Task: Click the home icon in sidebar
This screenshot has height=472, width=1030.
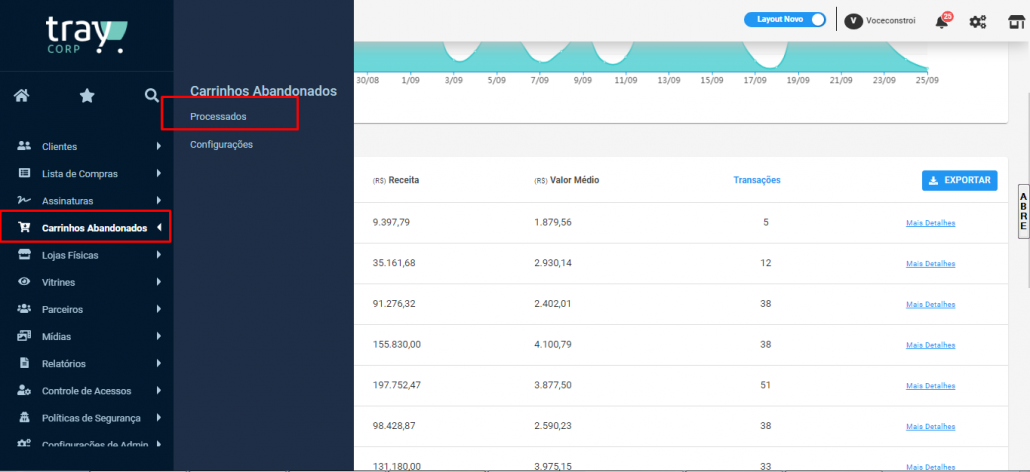Action: (20, 96)
